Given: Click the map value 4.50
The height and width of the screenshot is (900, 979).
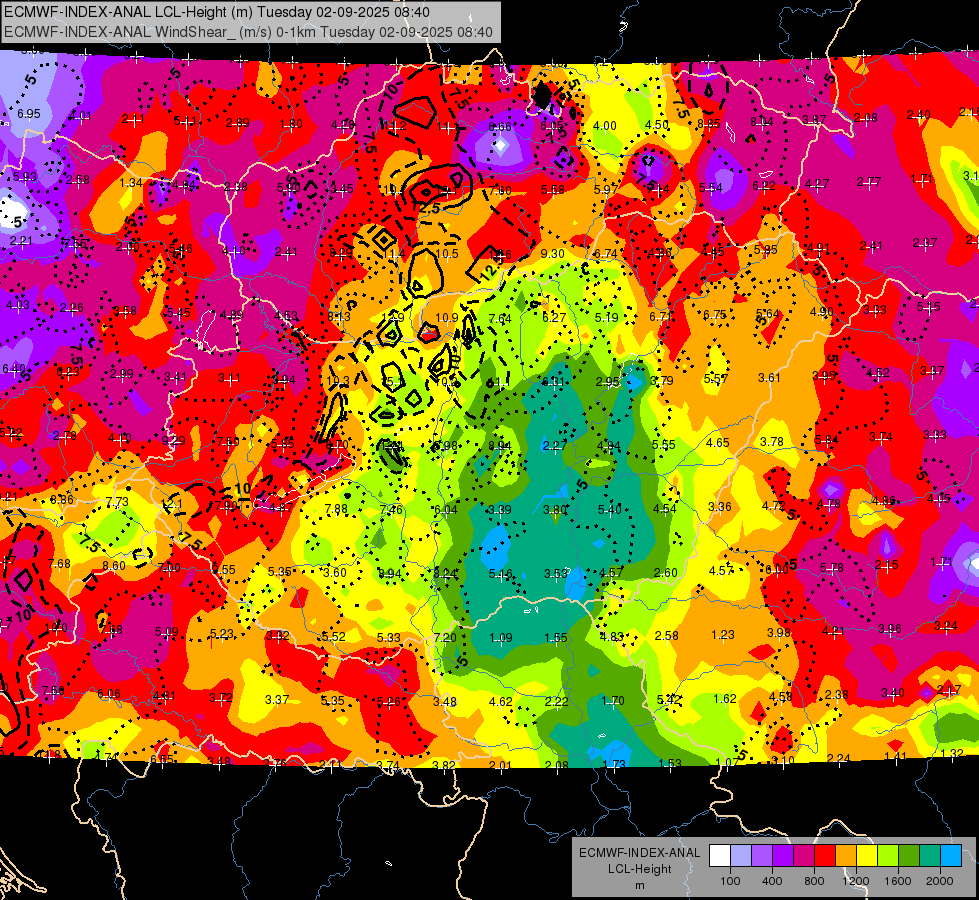Looking at the screenshot, I should coord(657,124).
